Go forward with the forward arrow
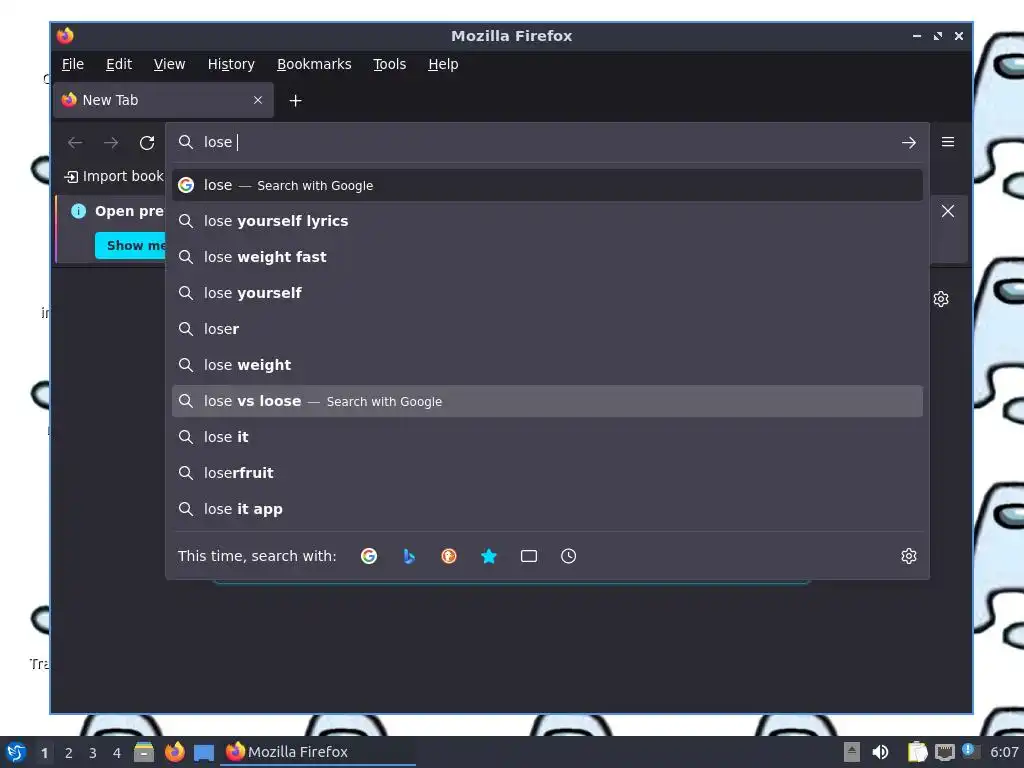The image size is (1024, 768). 111,142
